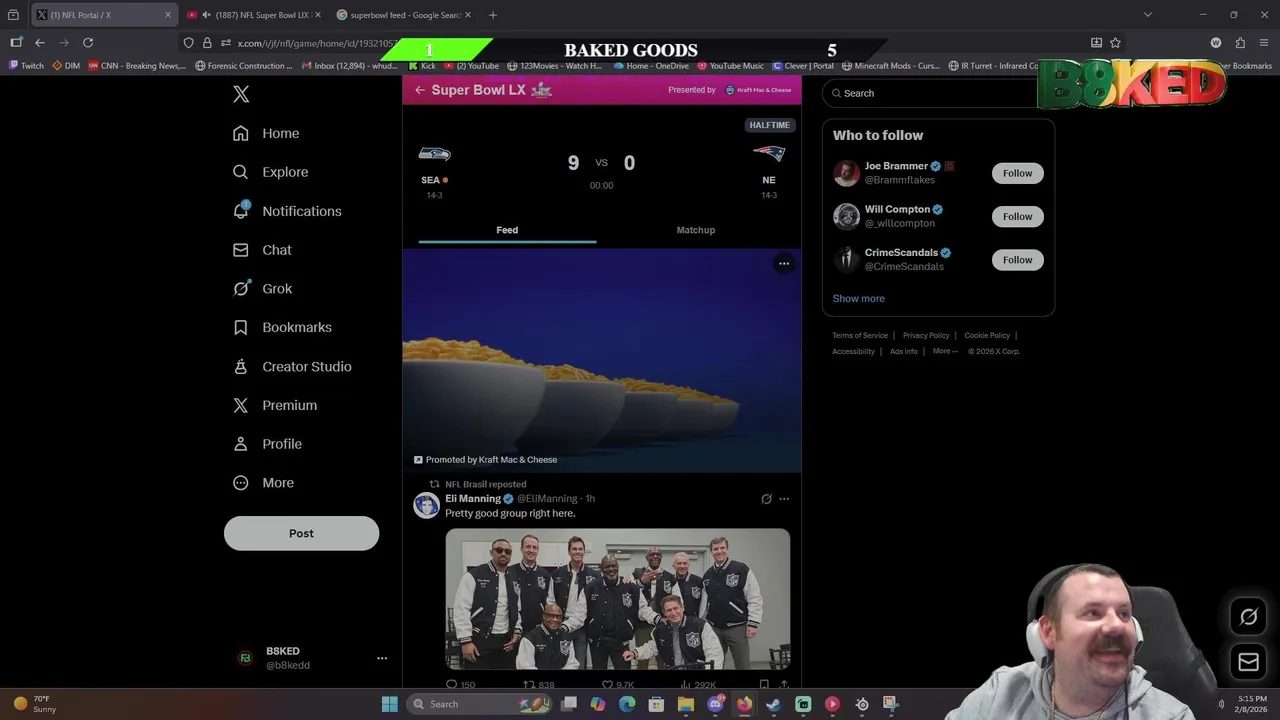Viewport: 1280px width, 720px height.
Task: Go back with the Super Bowl LX arrow
Action: (420, 90)
